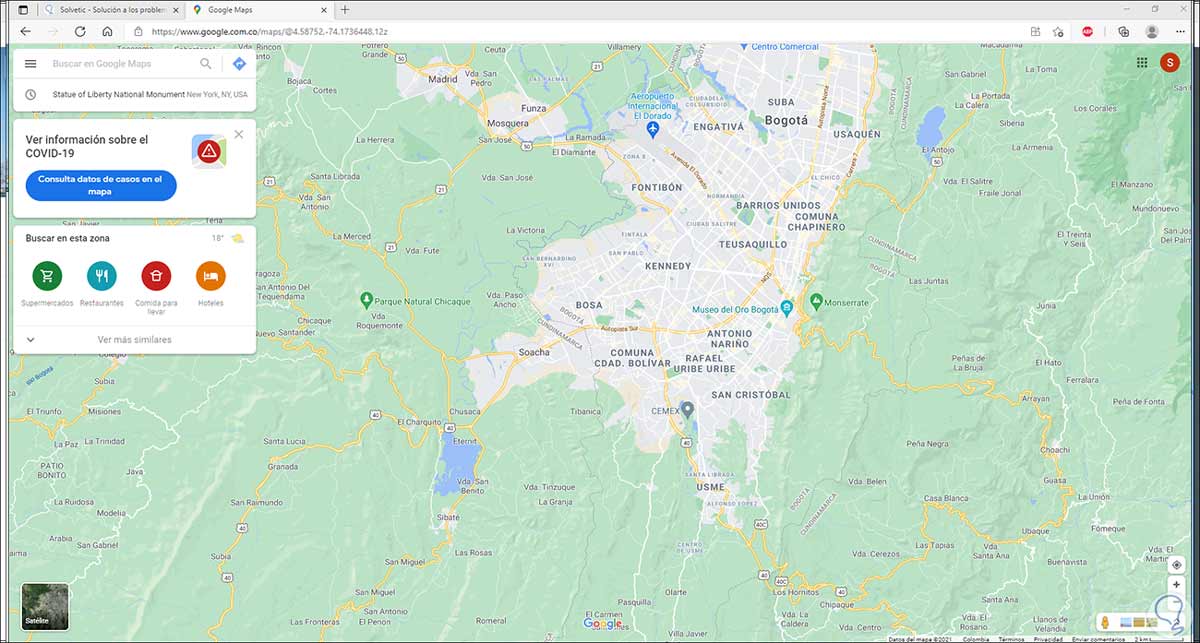1200x643 pixels.
Task: Click Consulta datos de casos en el mapa
Action: 101,185
